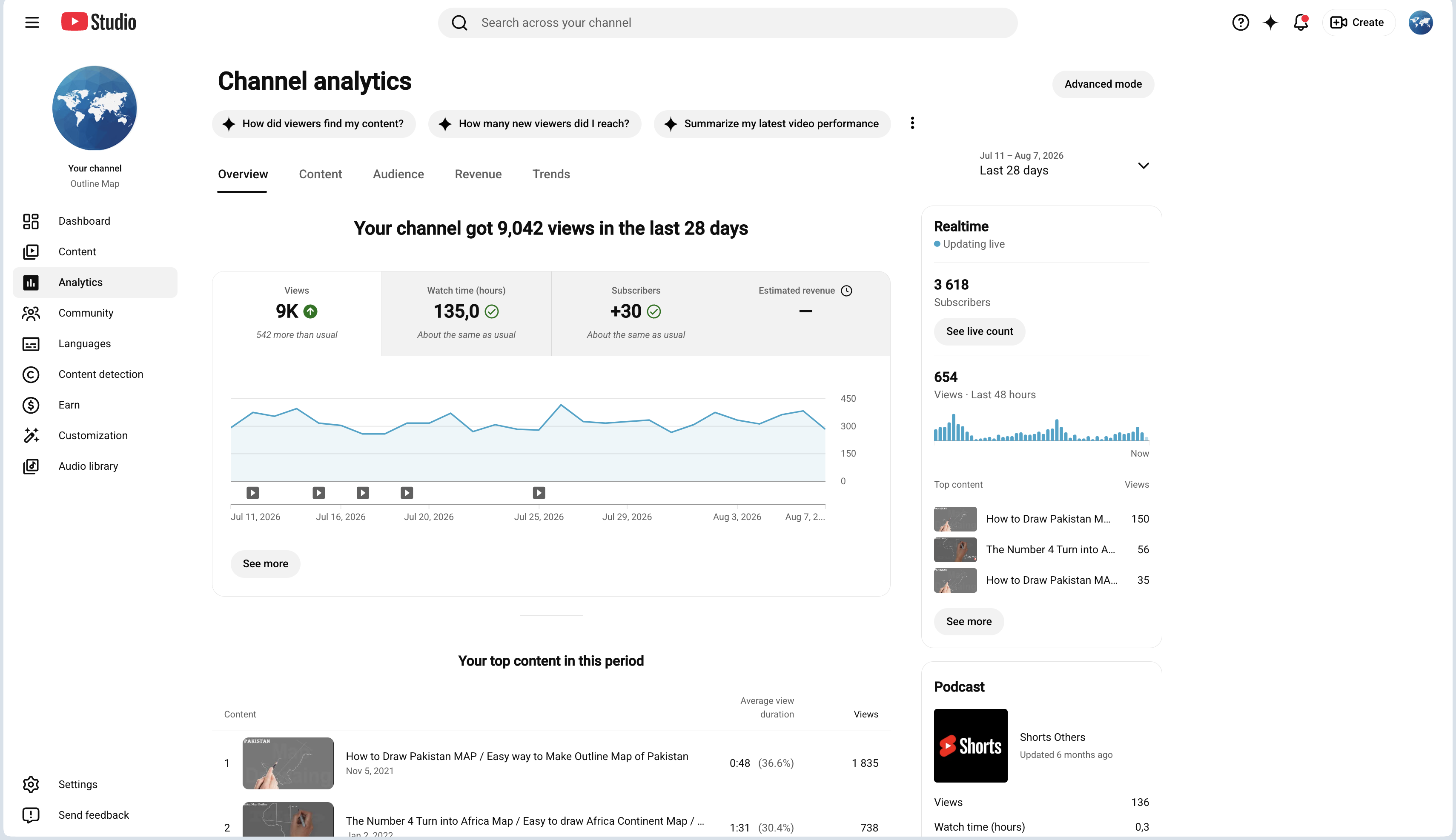Open "The Number 4 Turn into Africa Map" title
This screenshot has width=1456, height=840.
[525, 821]
